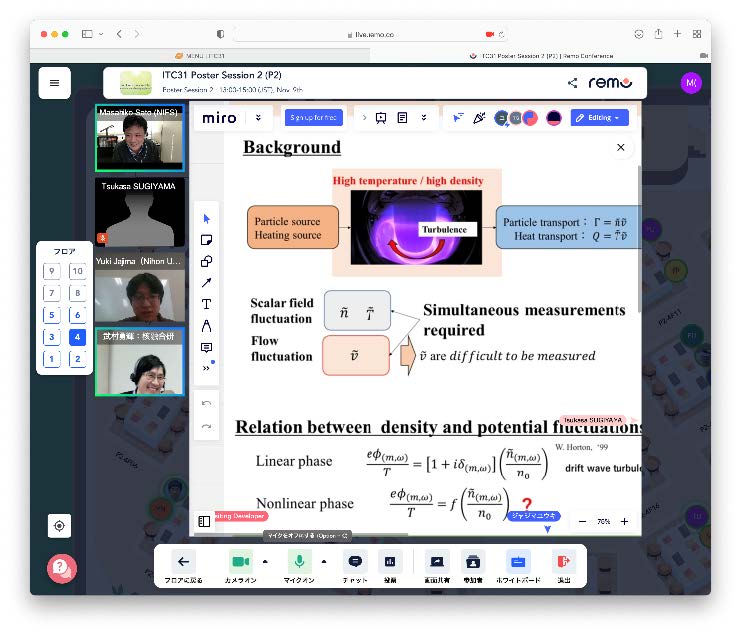Open Editing mode dropdown
This screenshot has width=741, height=635.
point(599,118)
